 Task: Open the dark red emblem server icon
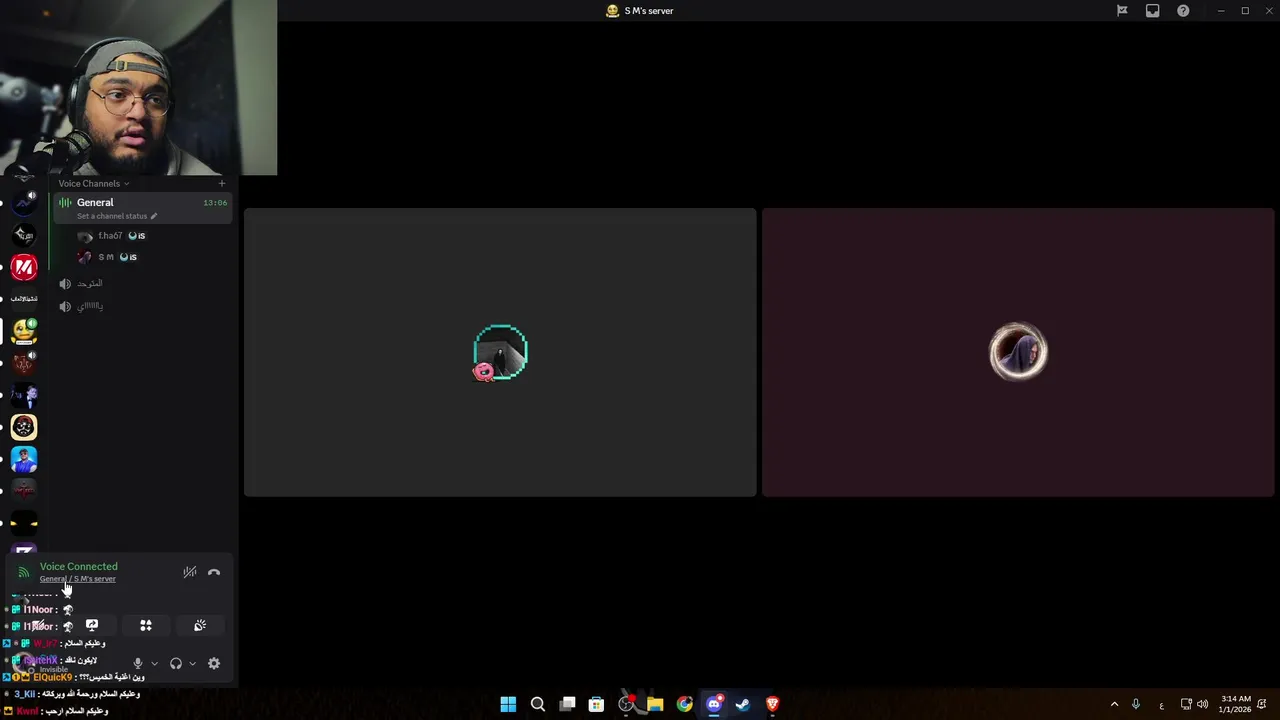pos(24,363)
